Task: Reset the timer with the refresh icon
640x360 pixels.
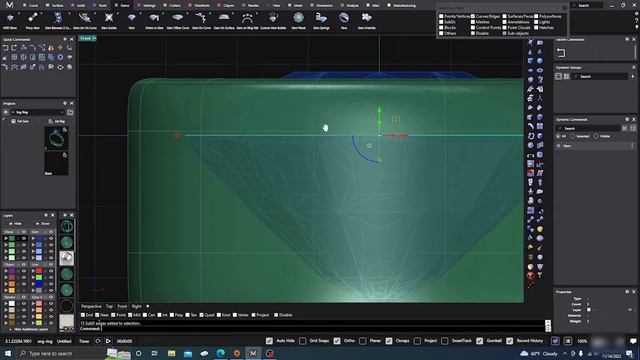Action: point(98,341)
